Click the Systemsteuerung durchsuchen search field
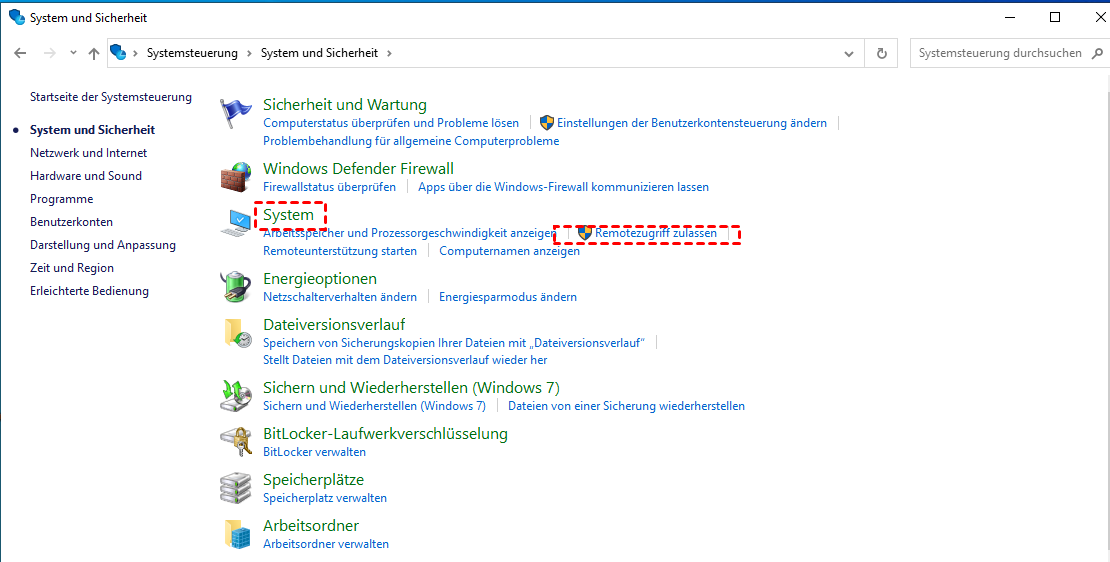This screenshot has width=1110, height=562. pyautogui.click(x=1000, y=53)
